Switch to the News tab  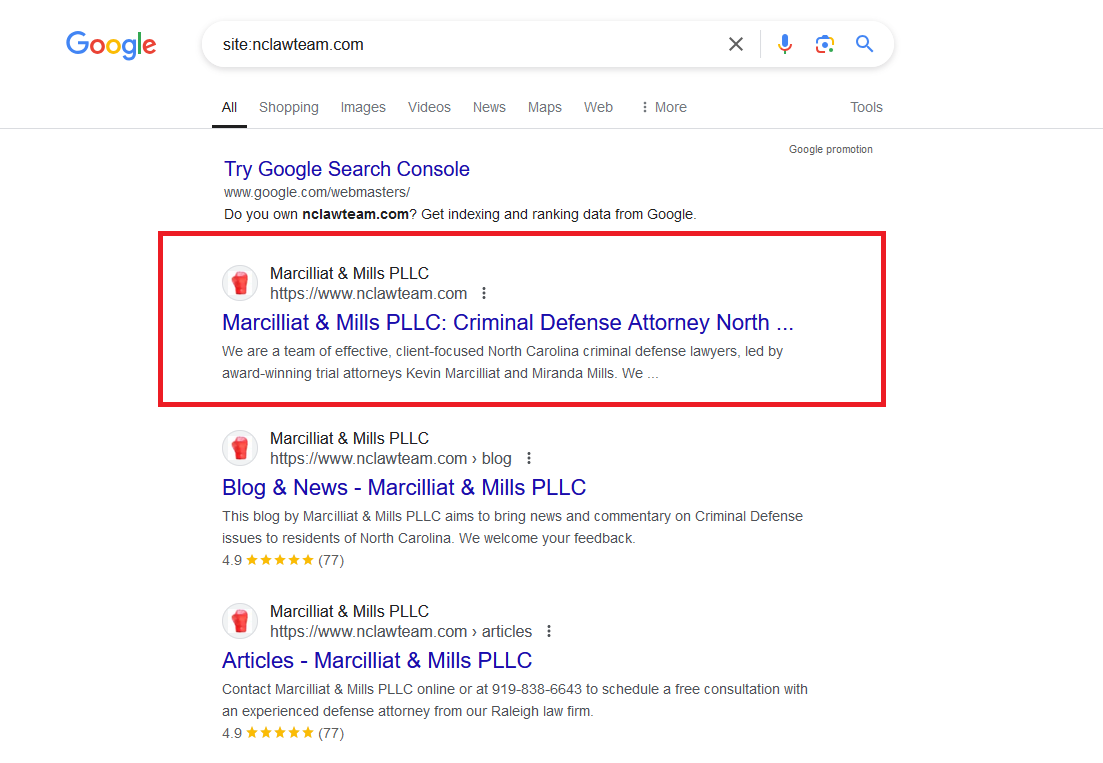[x=489, y=107]
